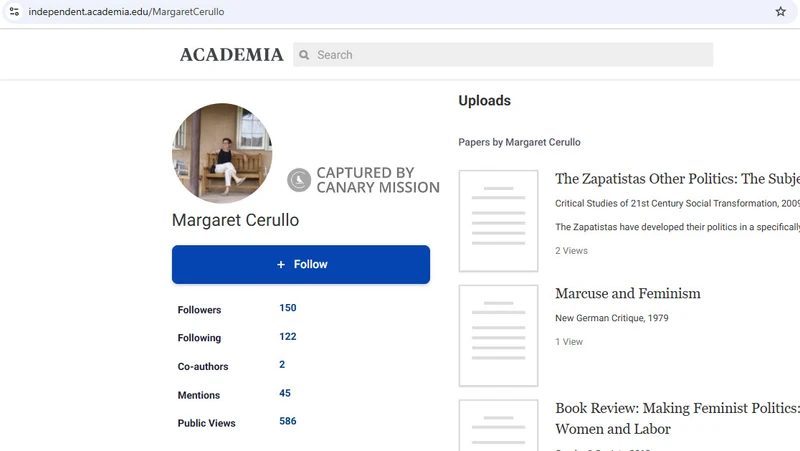Open Margaret Cerullo's profile photo
Image resolution: width=800 pixels, height=451 pixels.
pyautogui.click(x=222, y=153)
